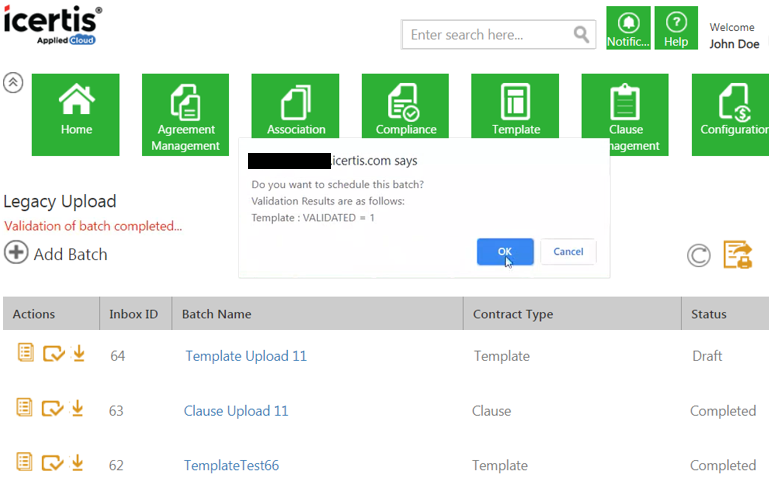This screenshot has width=769, height=491.
Task: Click 'Template : VALIDATED = 1' dialog text
Action: pyautogui.click(x=313, y=218)
